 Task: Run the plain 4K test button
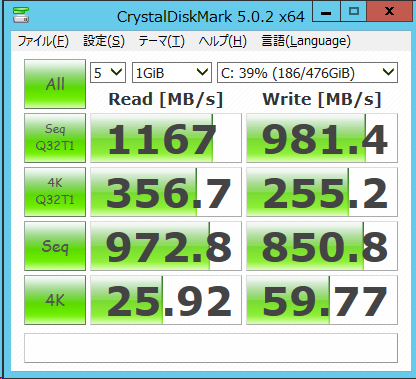[x=55, y=300]
